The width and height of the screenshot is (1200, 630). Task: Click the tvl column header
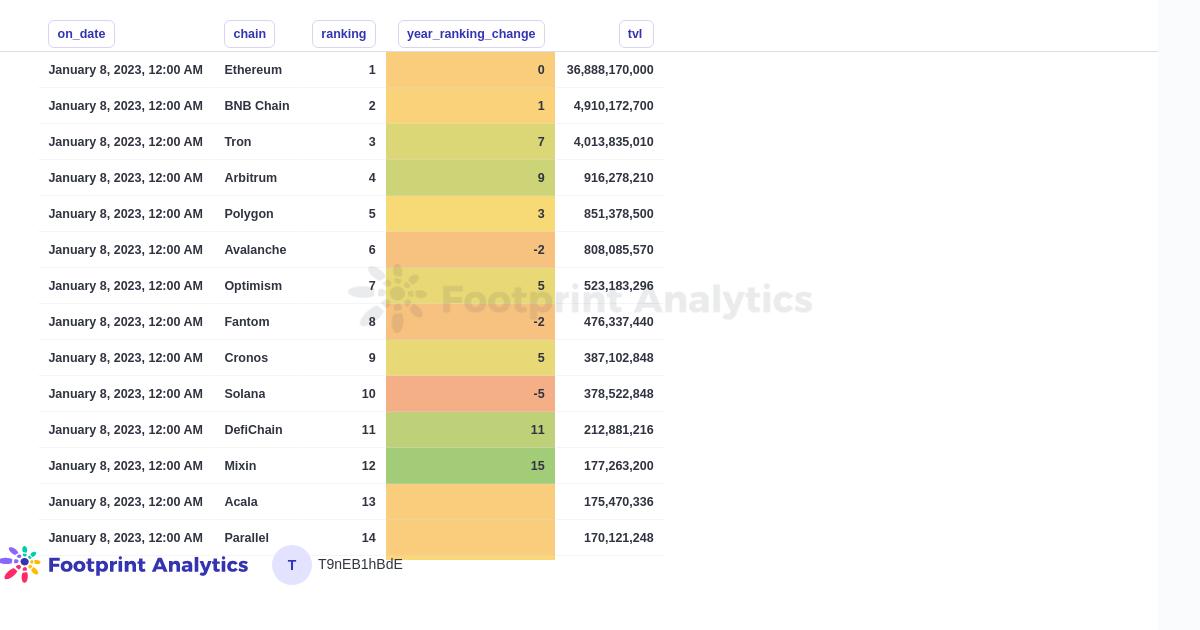tap(635, 34)
